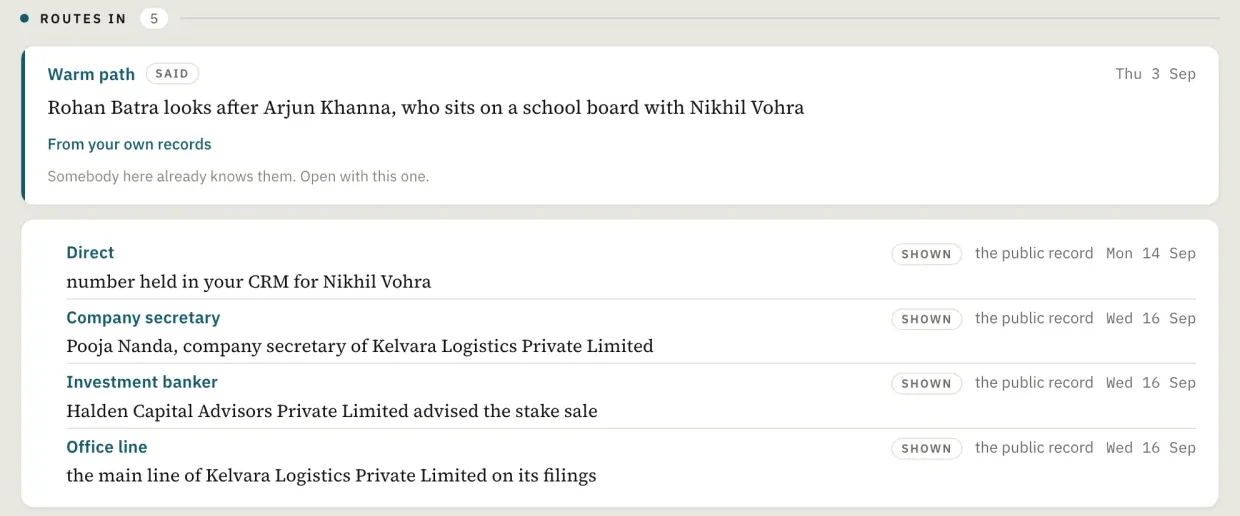Select the Pooja Nanda description line
Screen dimensions: 1240x516
pyautogui.click(x=360, y=347)
